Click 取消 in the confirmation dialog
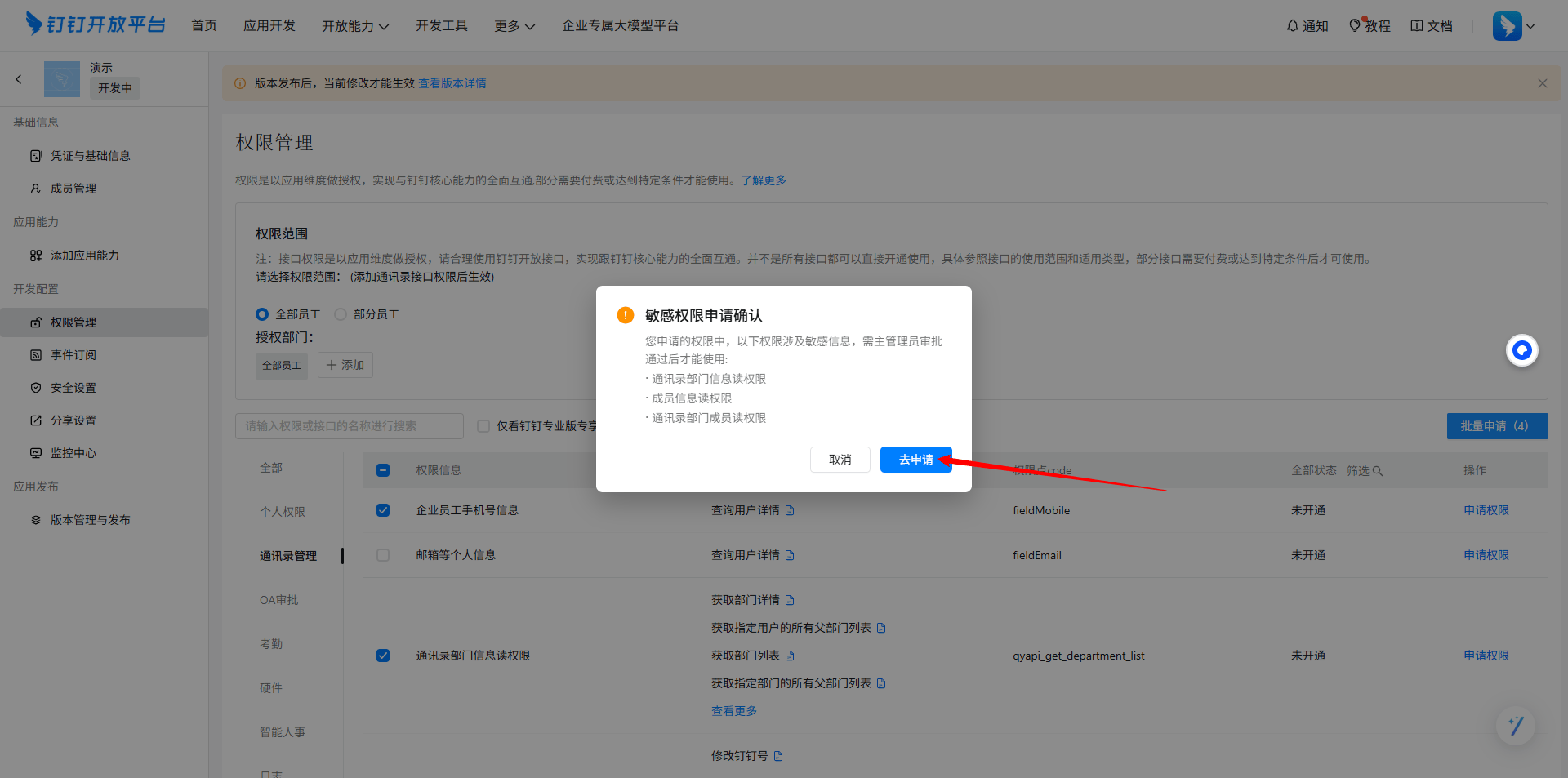This screenshot has width=1568, height=778. click(840, 460)
